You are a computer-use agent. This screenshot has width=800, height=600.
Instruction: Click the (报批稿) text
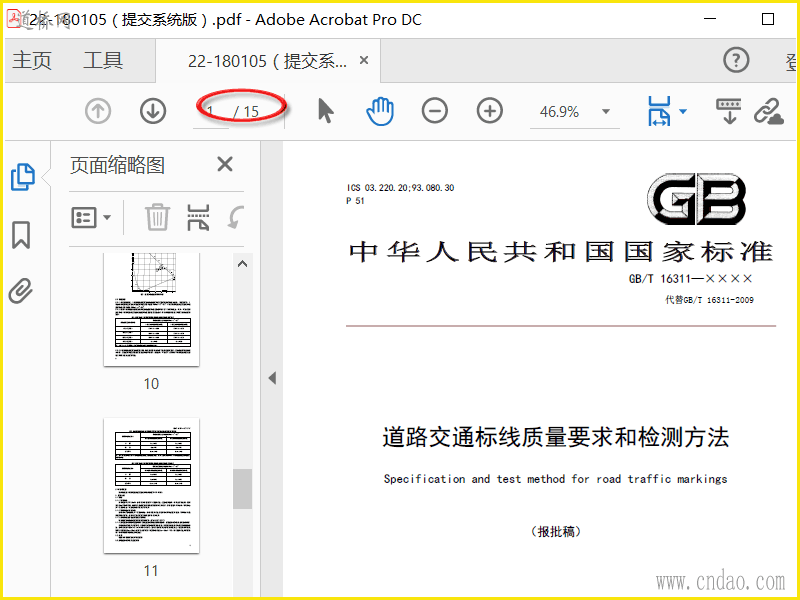coord(556,532)
